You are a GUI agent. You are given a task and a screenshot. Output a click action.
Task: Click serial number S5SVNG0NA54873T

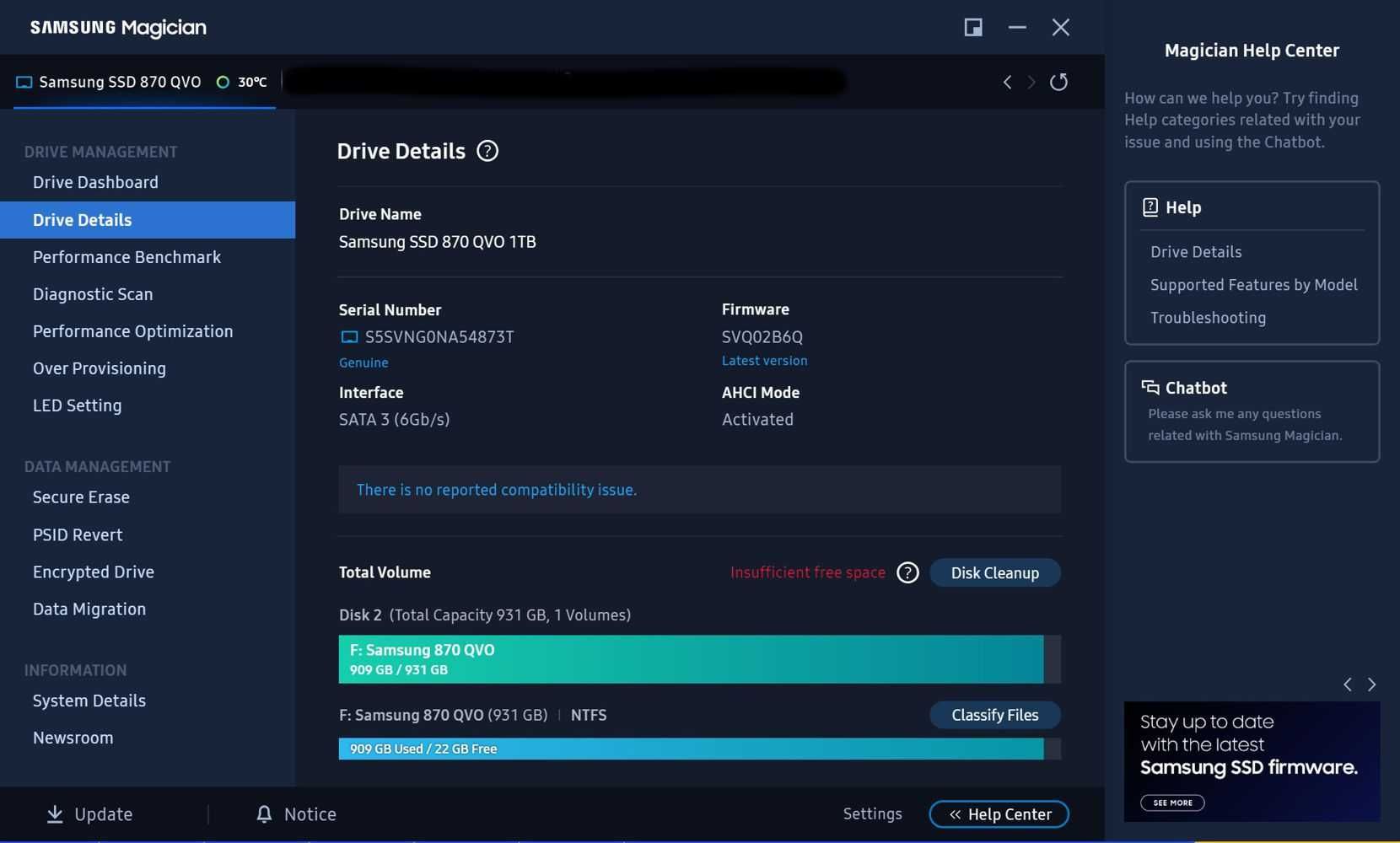click(439, 337)
